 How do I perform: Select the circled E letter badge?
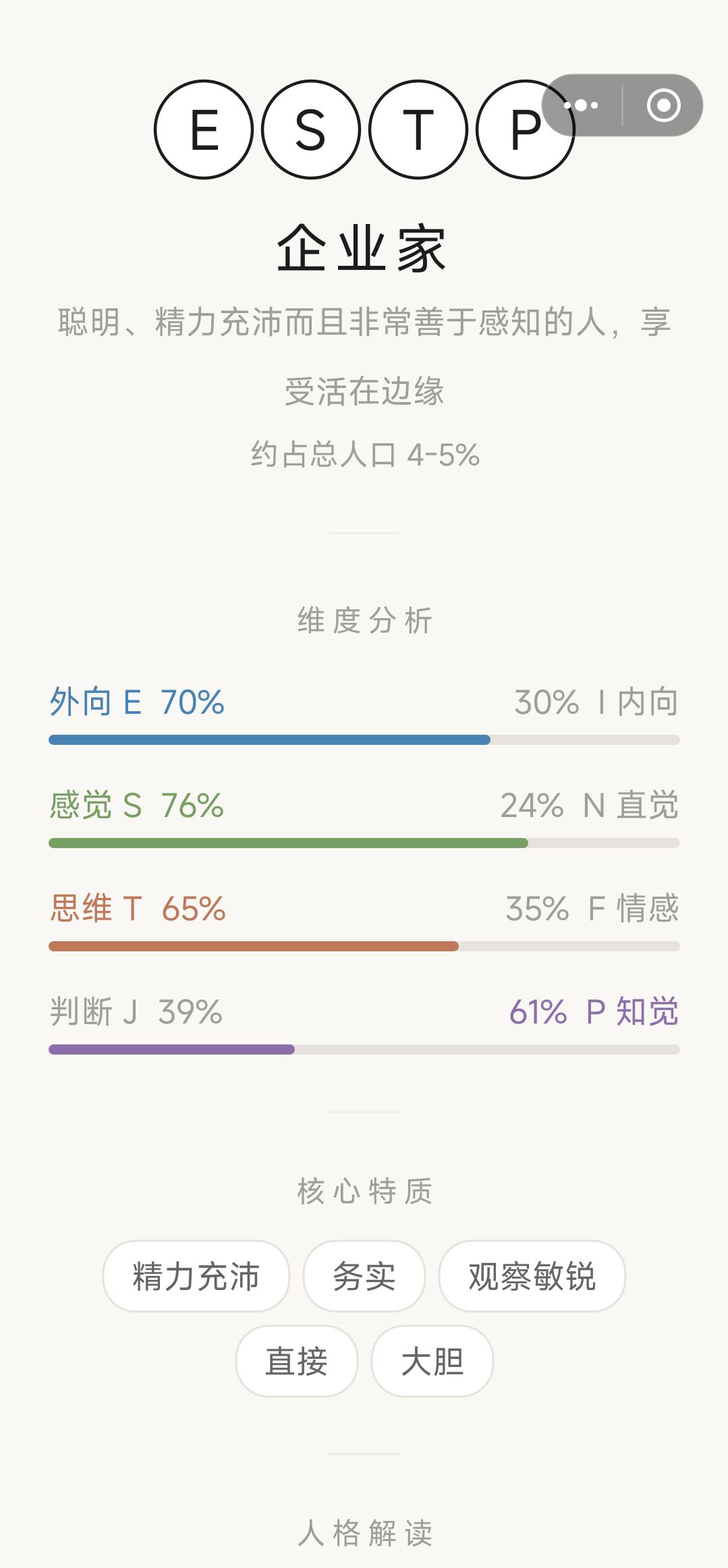(x=204, y=130)
